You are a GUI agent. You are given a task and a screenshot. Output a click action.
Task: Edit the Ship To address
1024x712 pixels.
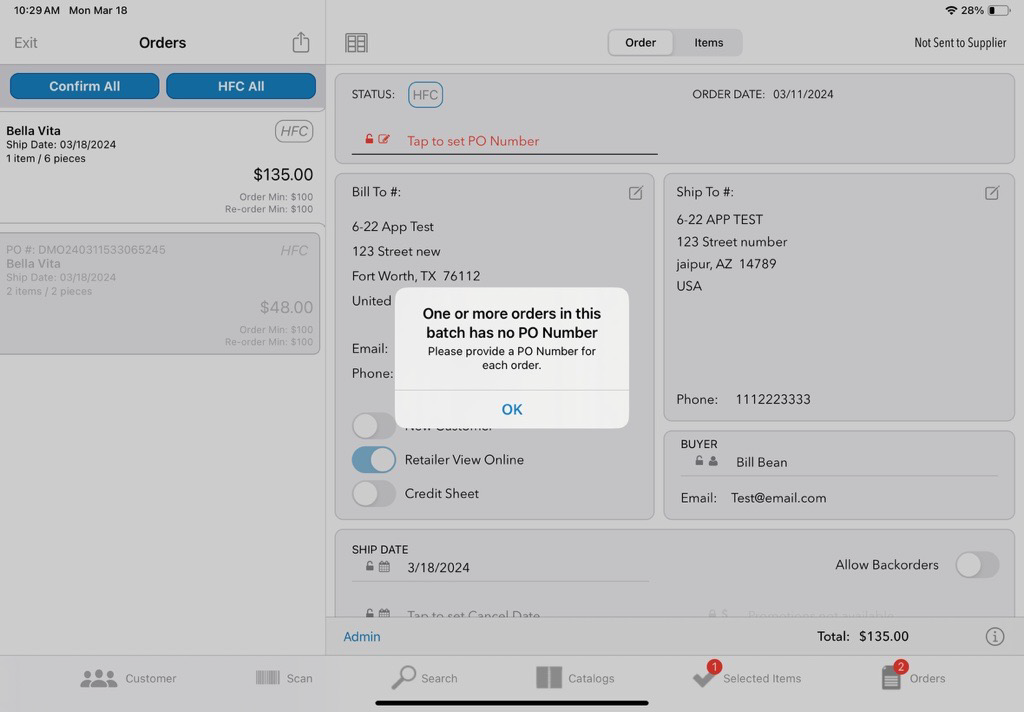tap(991, 193)
